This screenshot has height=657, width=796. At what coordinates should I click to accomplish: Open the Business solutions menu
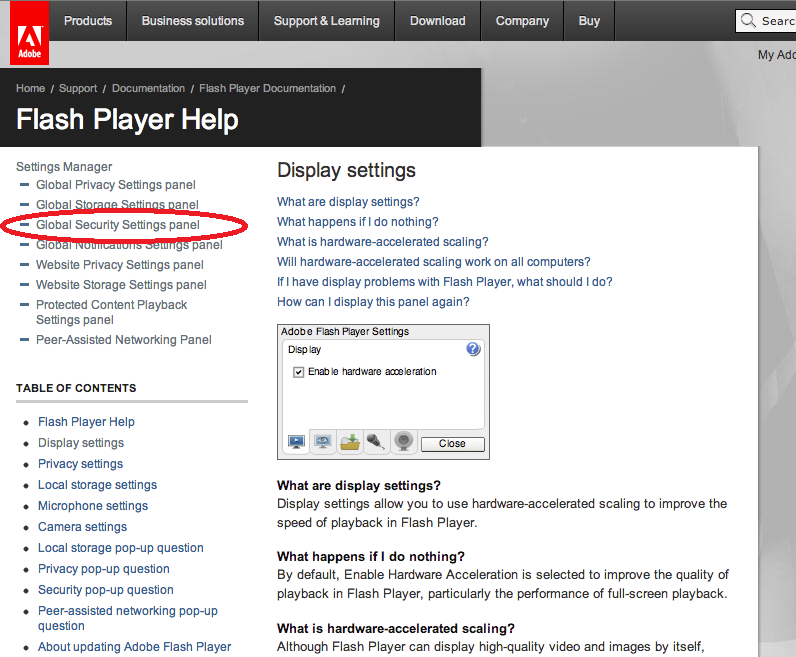(193, 21)
